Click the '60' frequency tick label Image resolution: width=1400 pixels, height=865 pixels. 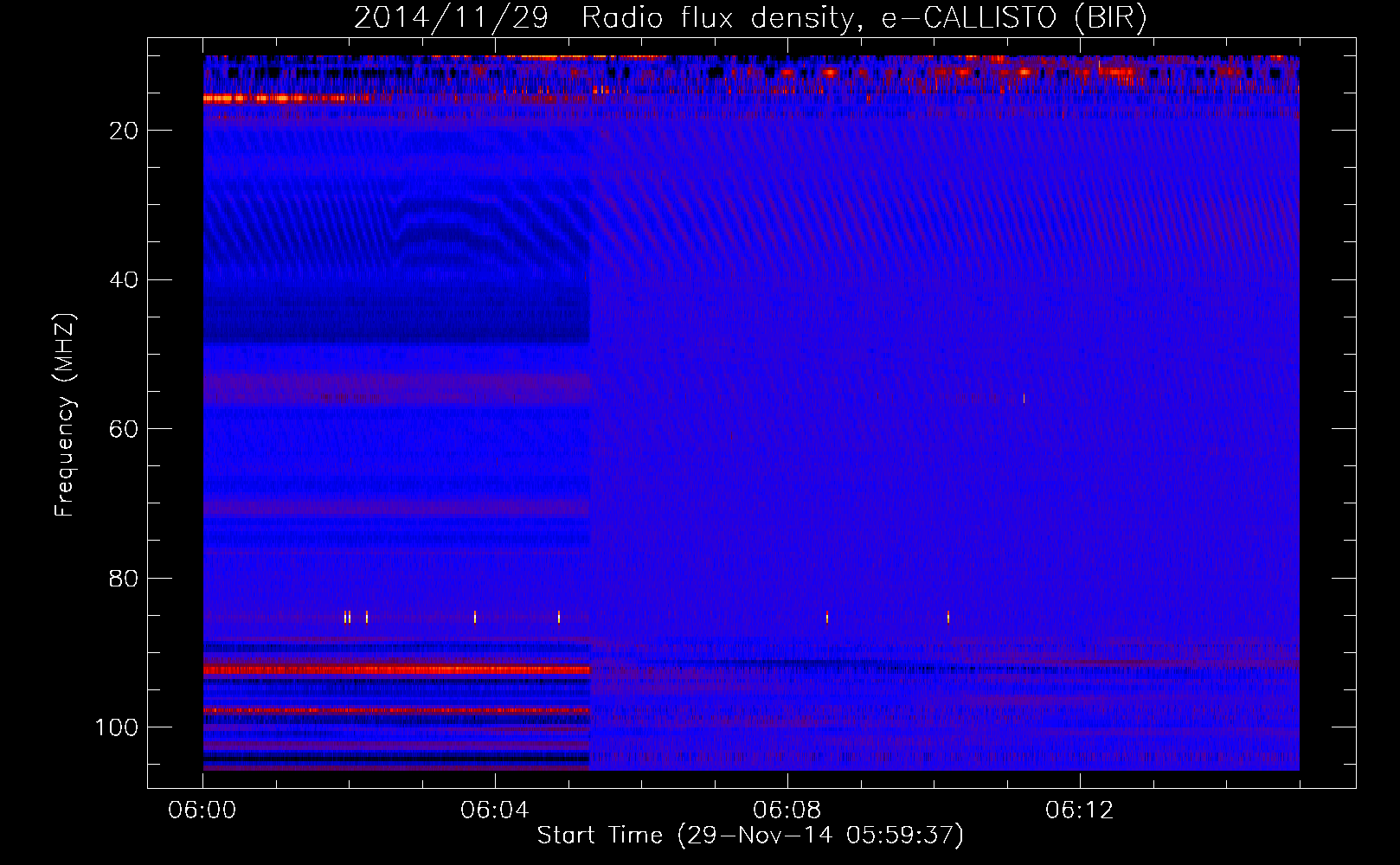(125, 429)
